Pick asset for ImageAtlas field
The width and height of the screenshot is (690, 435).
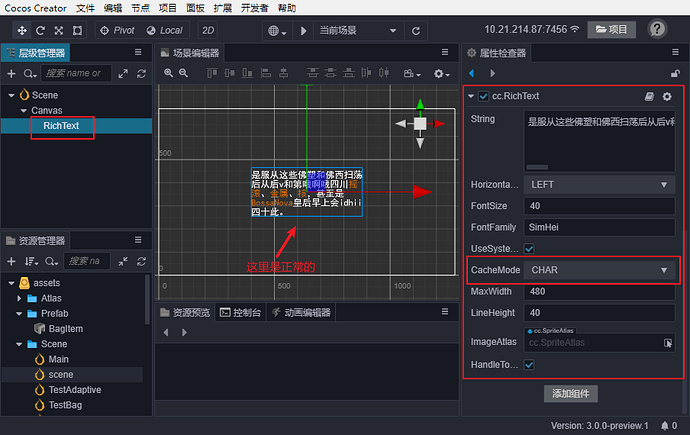pyautogui.click(x=668, y=343)
